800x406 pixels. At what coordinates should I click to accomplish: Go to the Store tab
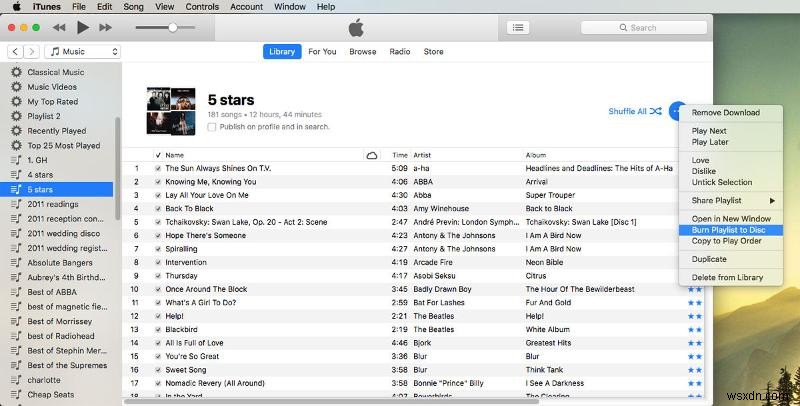coord(433,52)
